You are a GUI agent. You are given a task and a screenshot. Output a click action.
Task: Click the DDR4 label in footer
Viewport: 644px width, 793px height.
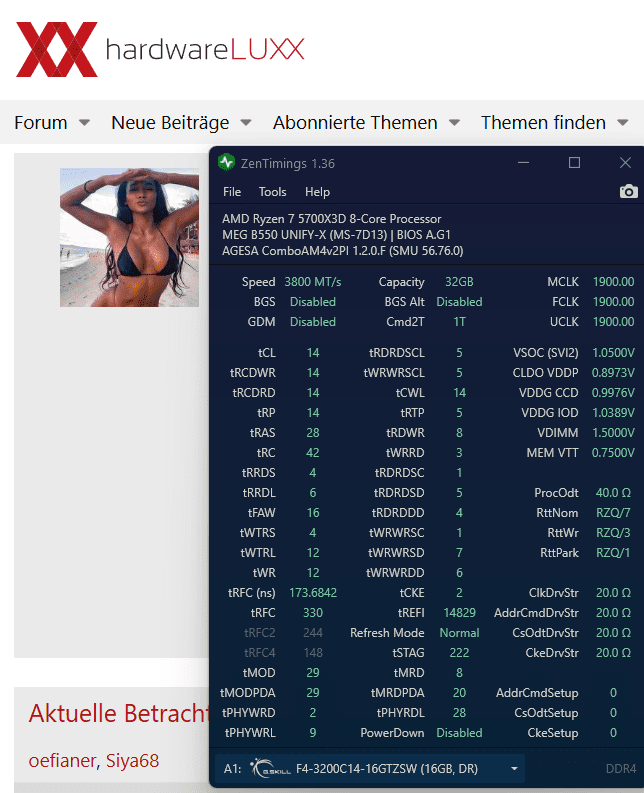pyautogui.click(x=621, y=769)
